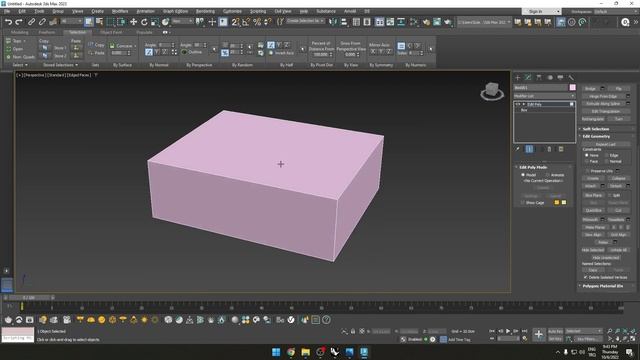Click the Hinge From Edge button
640x360 pixels.
coord(603,96)
